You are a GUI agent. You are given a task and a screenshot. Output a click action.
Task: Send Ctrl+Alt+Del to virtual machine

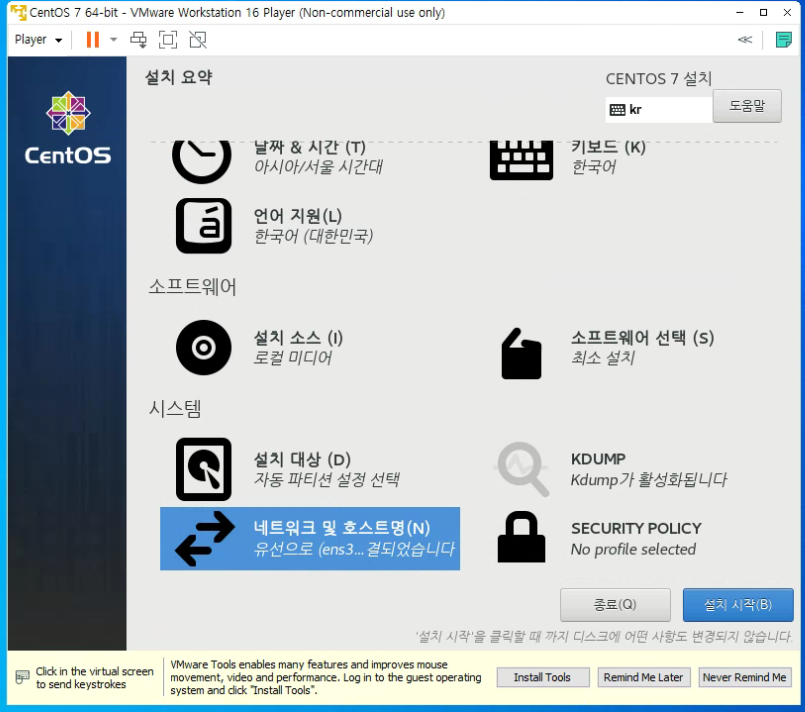coord(138,40)
